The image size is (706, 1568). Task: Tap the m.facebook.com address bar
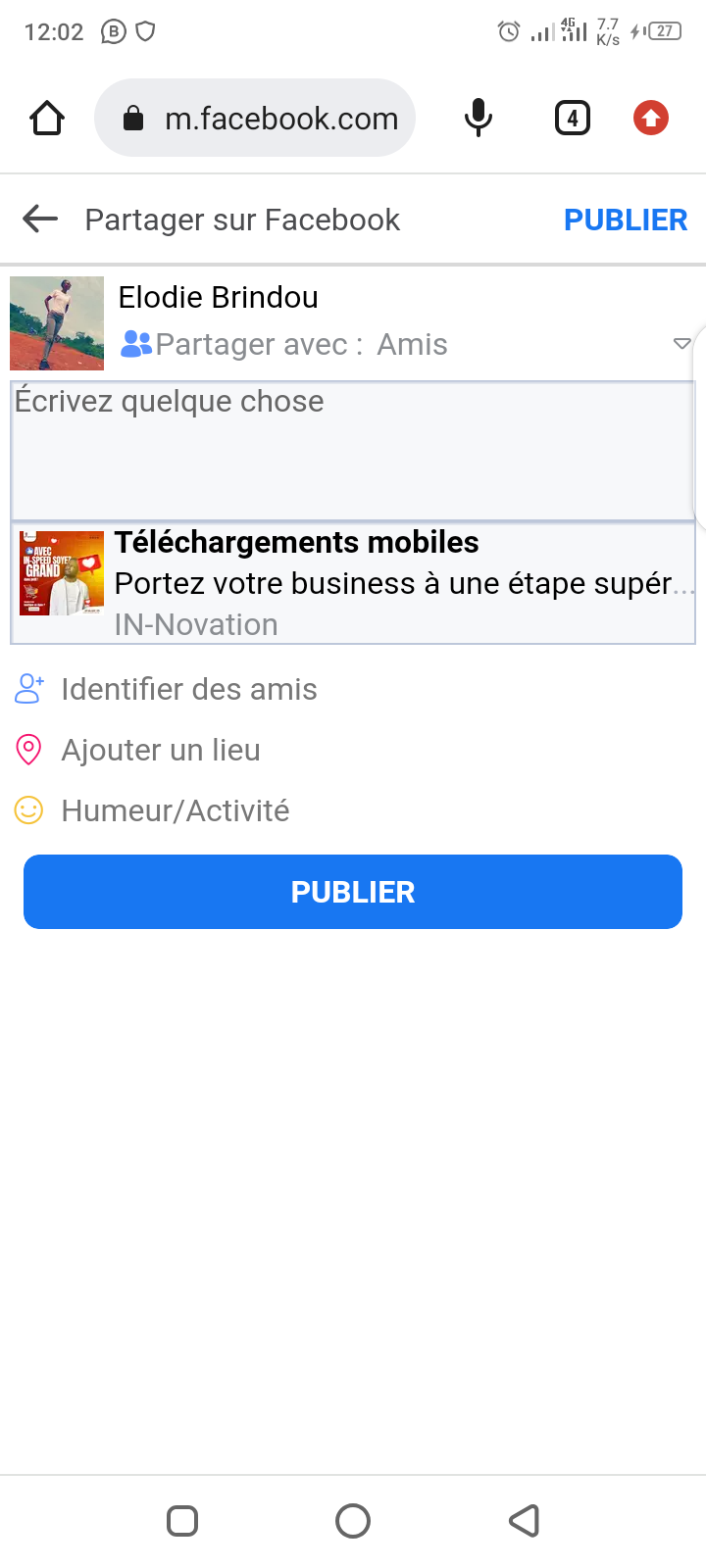[280, 119]
